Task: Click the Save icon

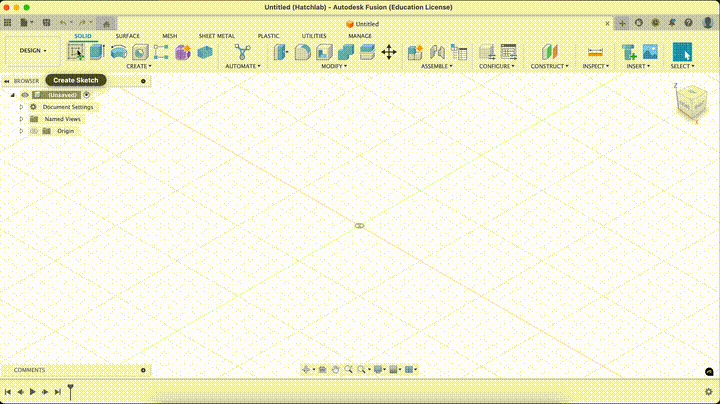Action: 46,22
